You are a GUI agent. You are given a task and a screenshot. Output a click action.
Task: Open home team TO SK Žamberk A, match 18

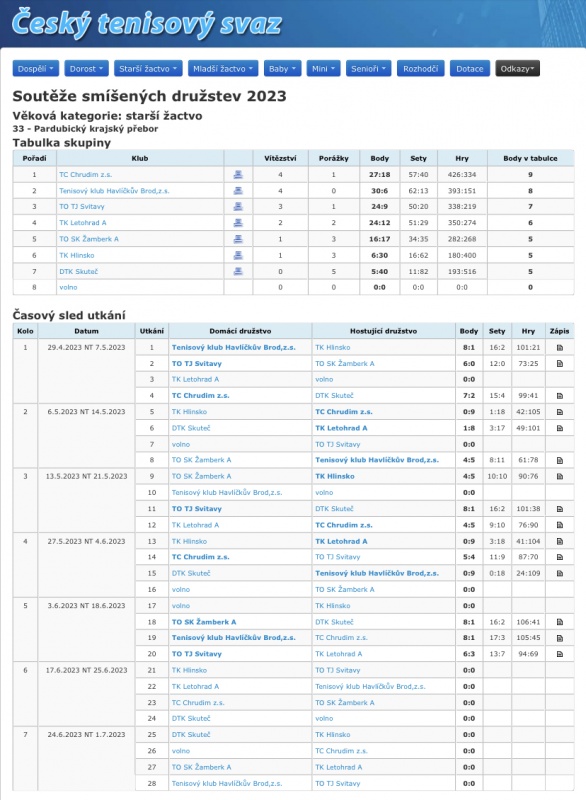click(x=204, y=622)
